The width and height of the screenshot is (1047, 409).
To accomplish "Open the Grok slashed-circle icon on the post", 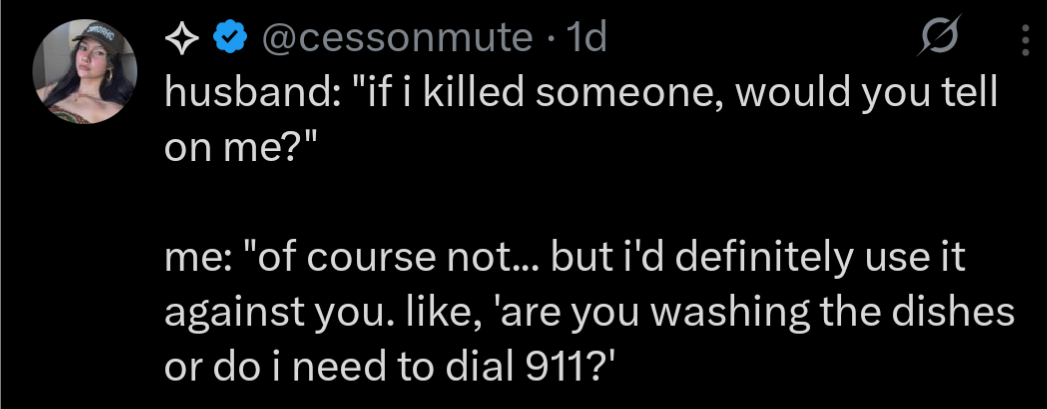I will pyautogui.click(x=942, y=41).
